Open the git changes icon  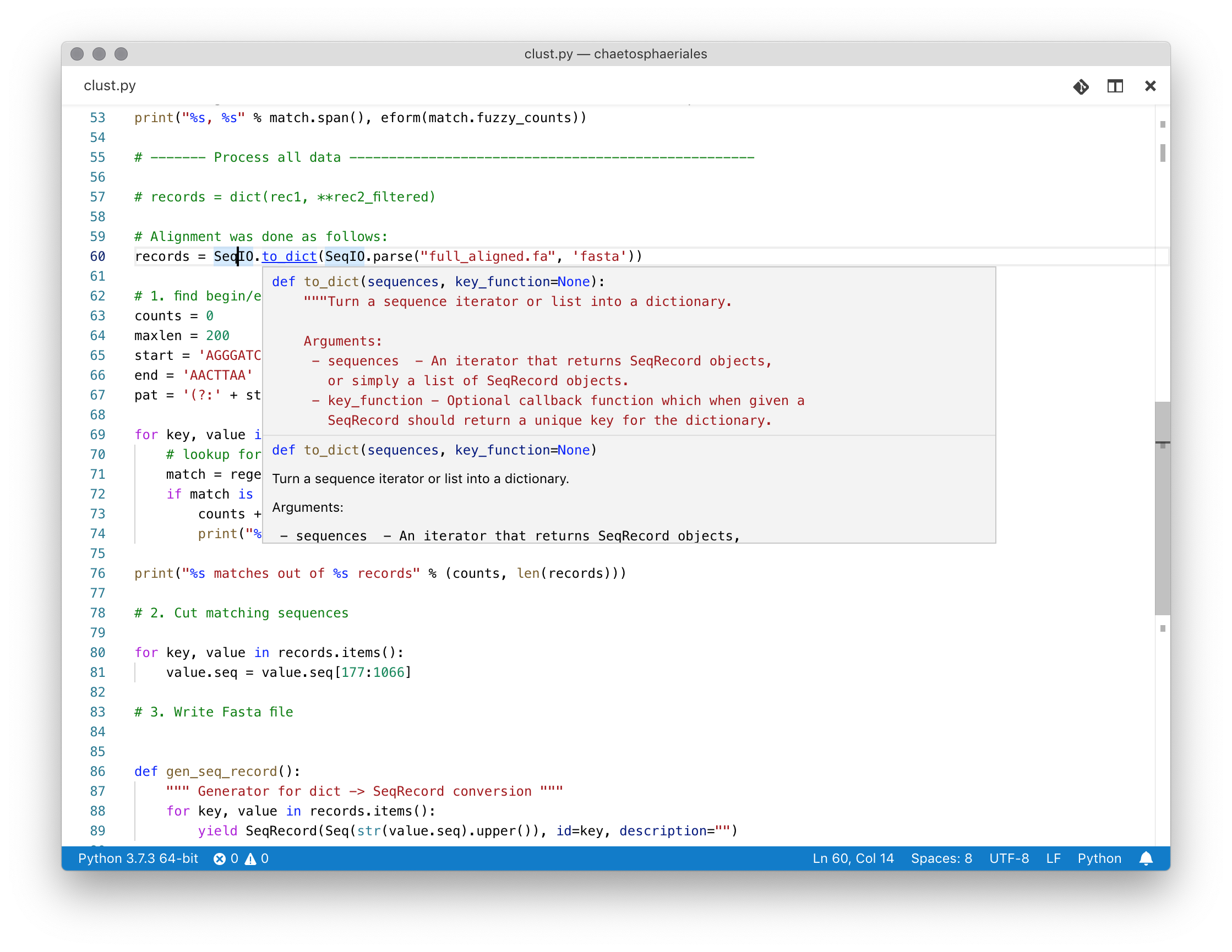[1081, 86]
